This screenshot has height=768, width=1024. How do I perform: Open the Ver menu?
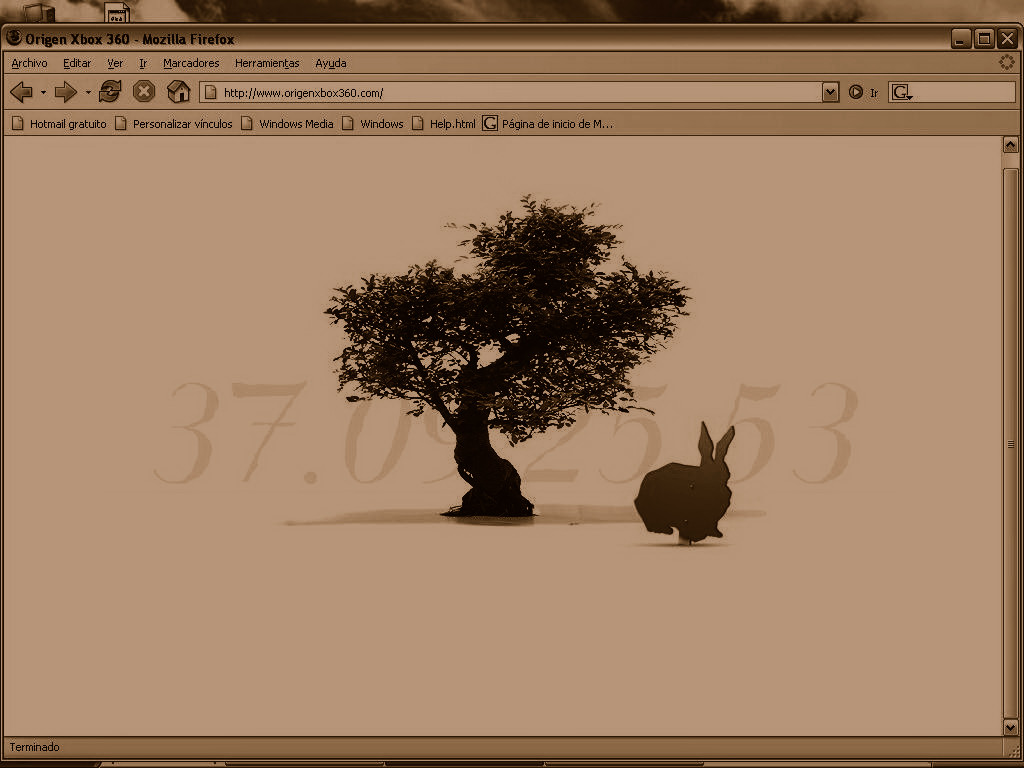[x=115, y=63]
